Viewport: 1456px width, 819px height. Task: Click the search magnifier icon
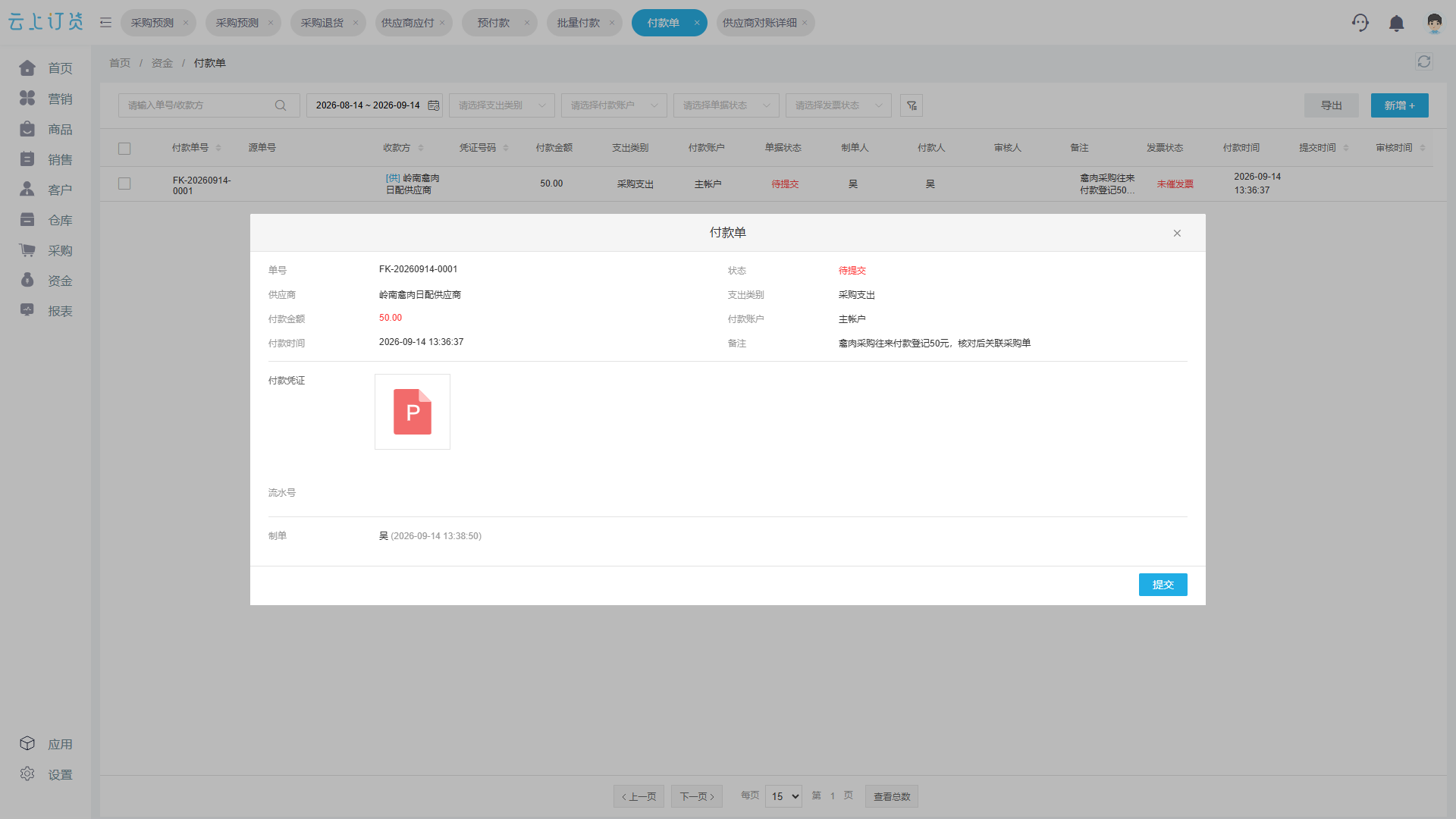(x=281, y=105)
